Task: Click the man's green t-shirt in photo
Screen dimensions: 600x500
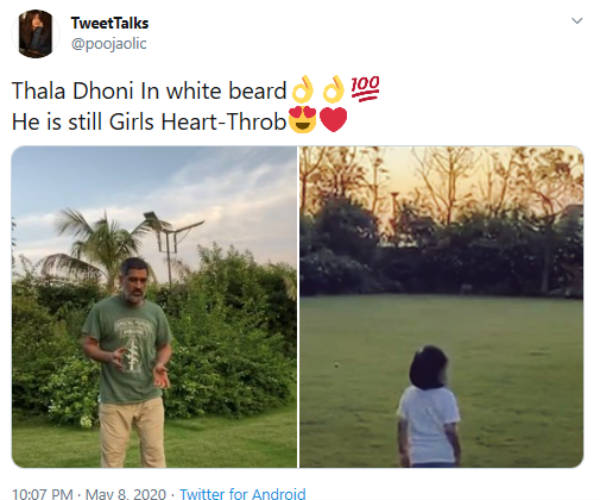Action: tap(127, 350)
